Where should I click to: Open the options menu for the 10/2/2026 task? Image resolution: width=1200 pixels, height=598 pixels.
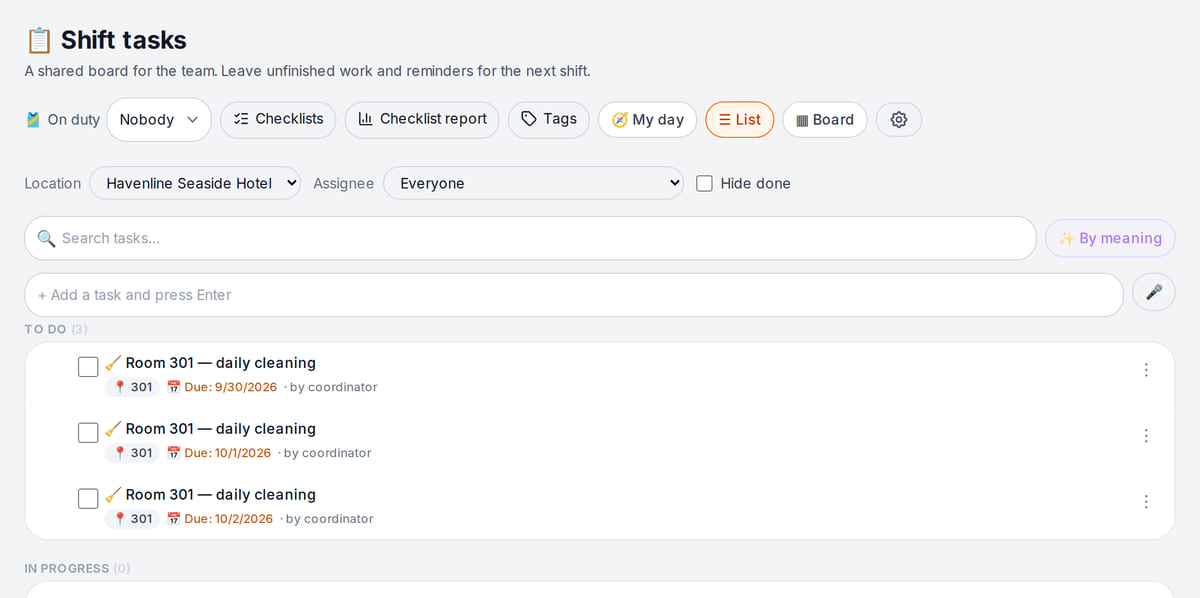pyautogui.click(x=1146, y=502)
